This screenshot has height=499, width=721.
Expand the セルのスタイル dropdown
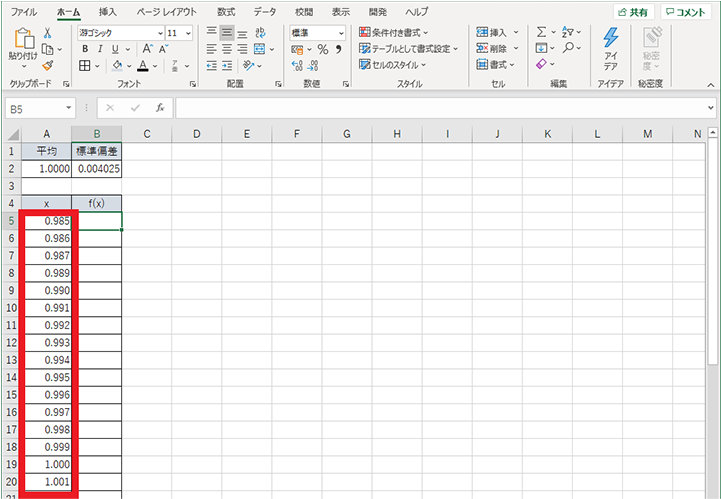[x=423, y=65]
